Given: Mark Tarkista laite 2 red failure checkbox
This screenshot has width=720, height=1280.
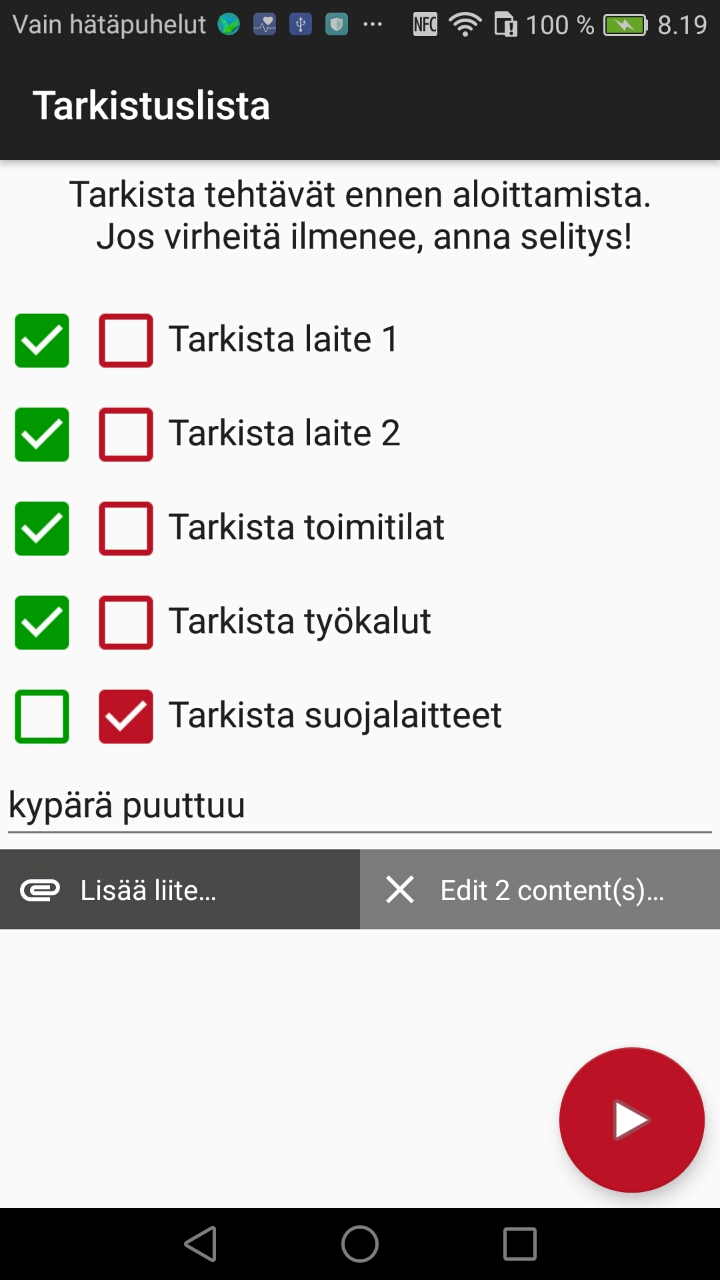Looking at the screenshot, I should click(x=126, y=435).
